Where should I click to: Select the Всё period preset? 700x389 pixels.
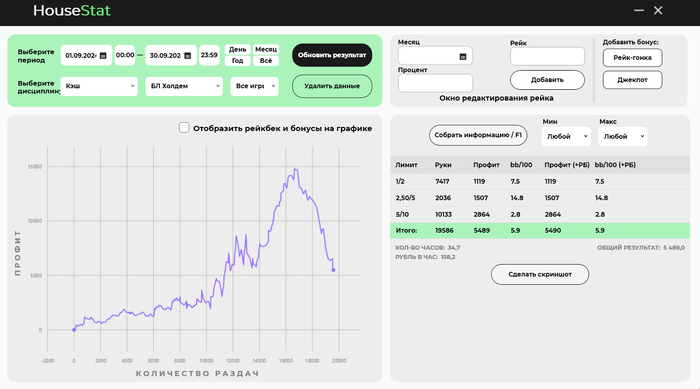pos(266,61)
